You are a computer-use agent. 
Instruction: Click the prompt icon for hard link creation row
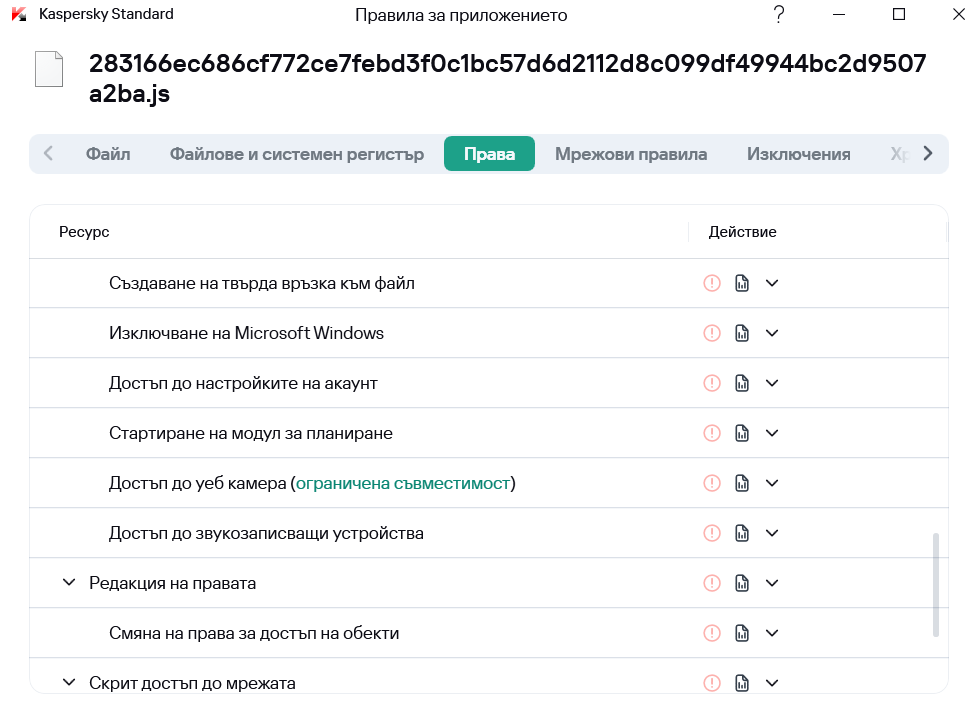712,283
